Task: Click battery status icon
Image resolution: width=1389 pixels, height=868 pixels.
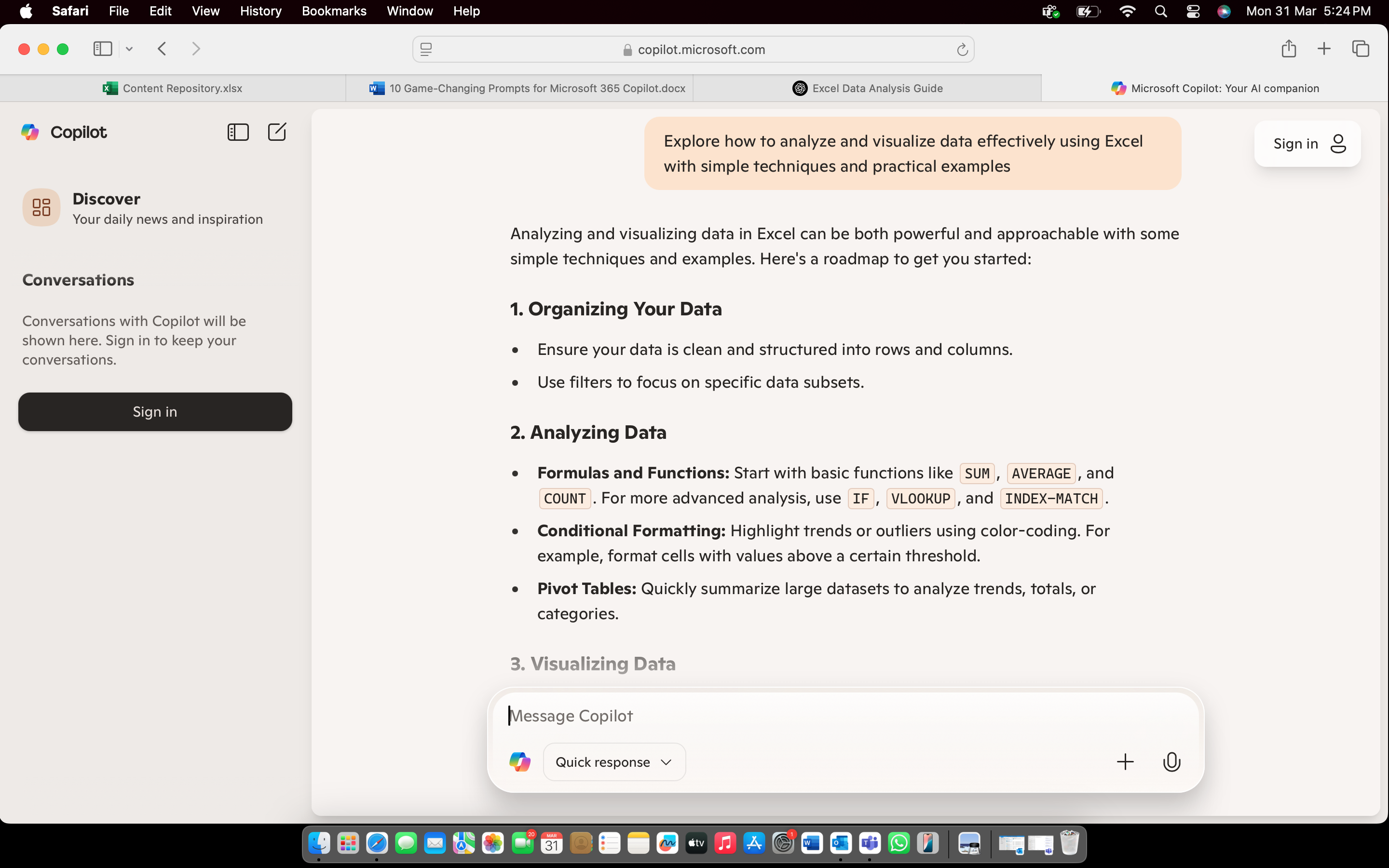Action: pos(1088,12)
